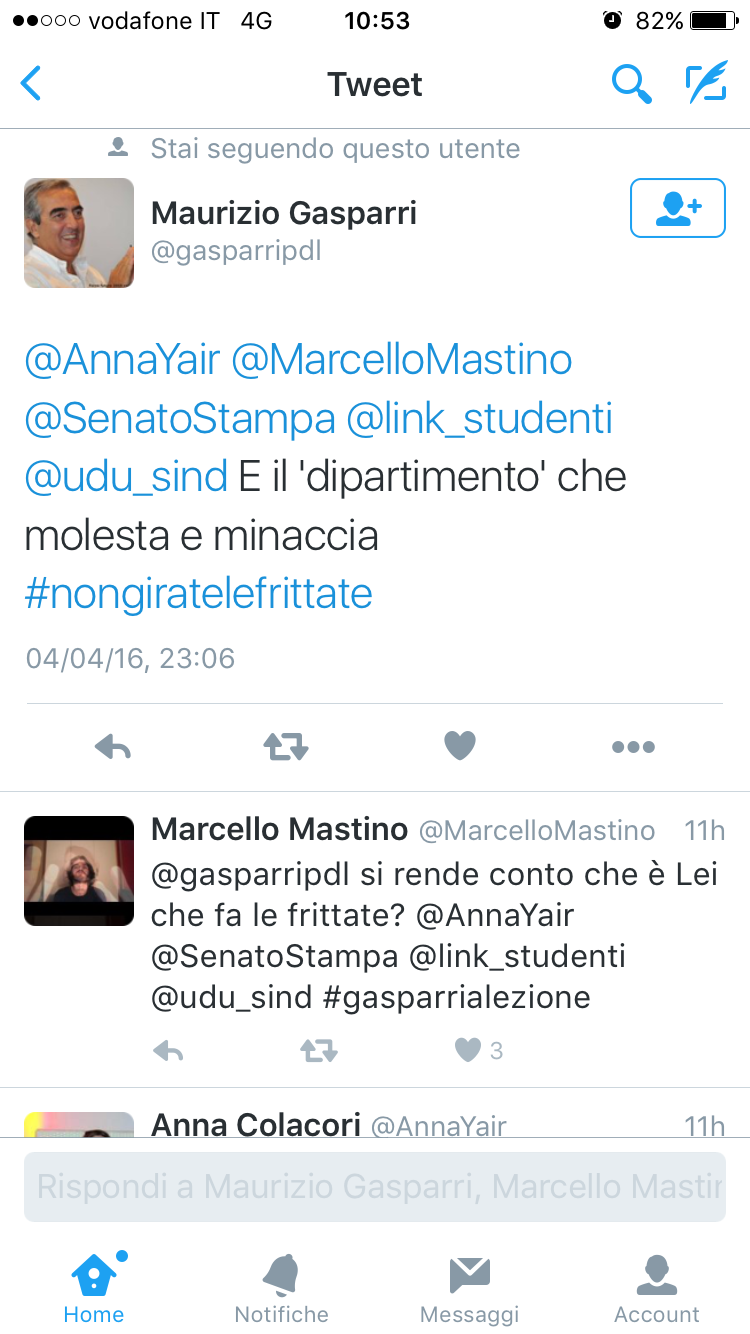Open more options on the main tweet
The width and height of the screenshot is (750, 1334).
click(x=633, y=746)
